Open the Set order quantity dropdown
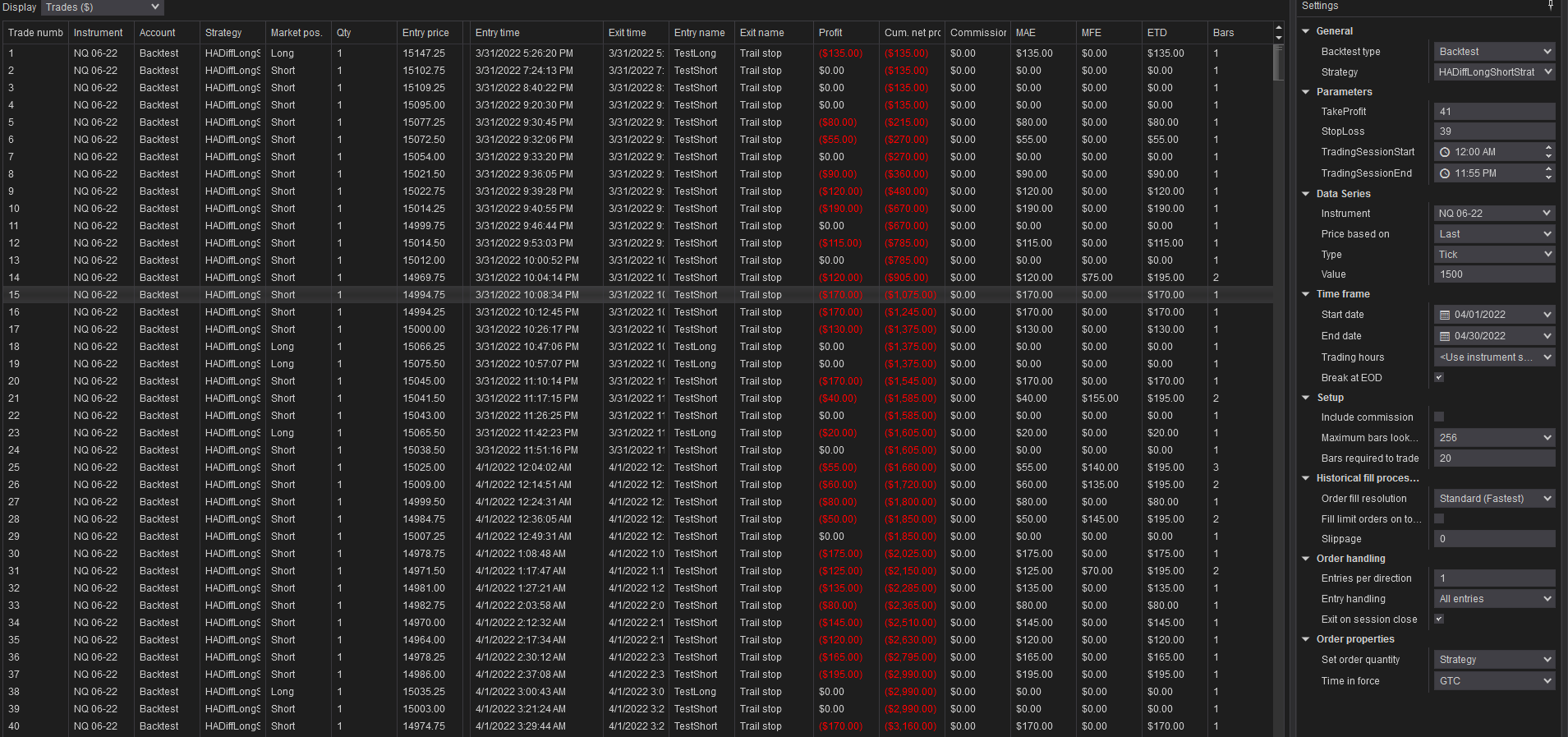This screenshot has width=1568, height=737. (x=1494, y=660)
